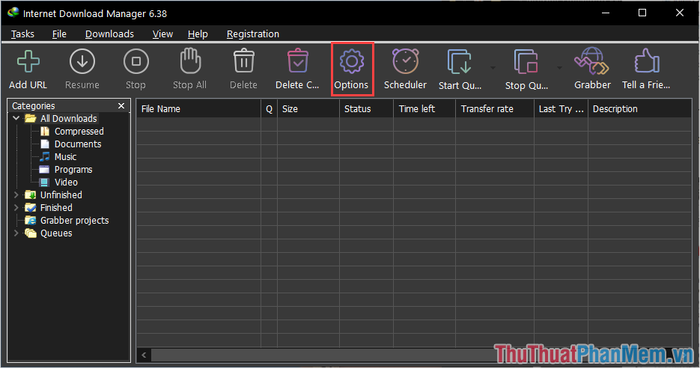Select the All Downloads category
This screenshot has height=368, width=700.
68,118
